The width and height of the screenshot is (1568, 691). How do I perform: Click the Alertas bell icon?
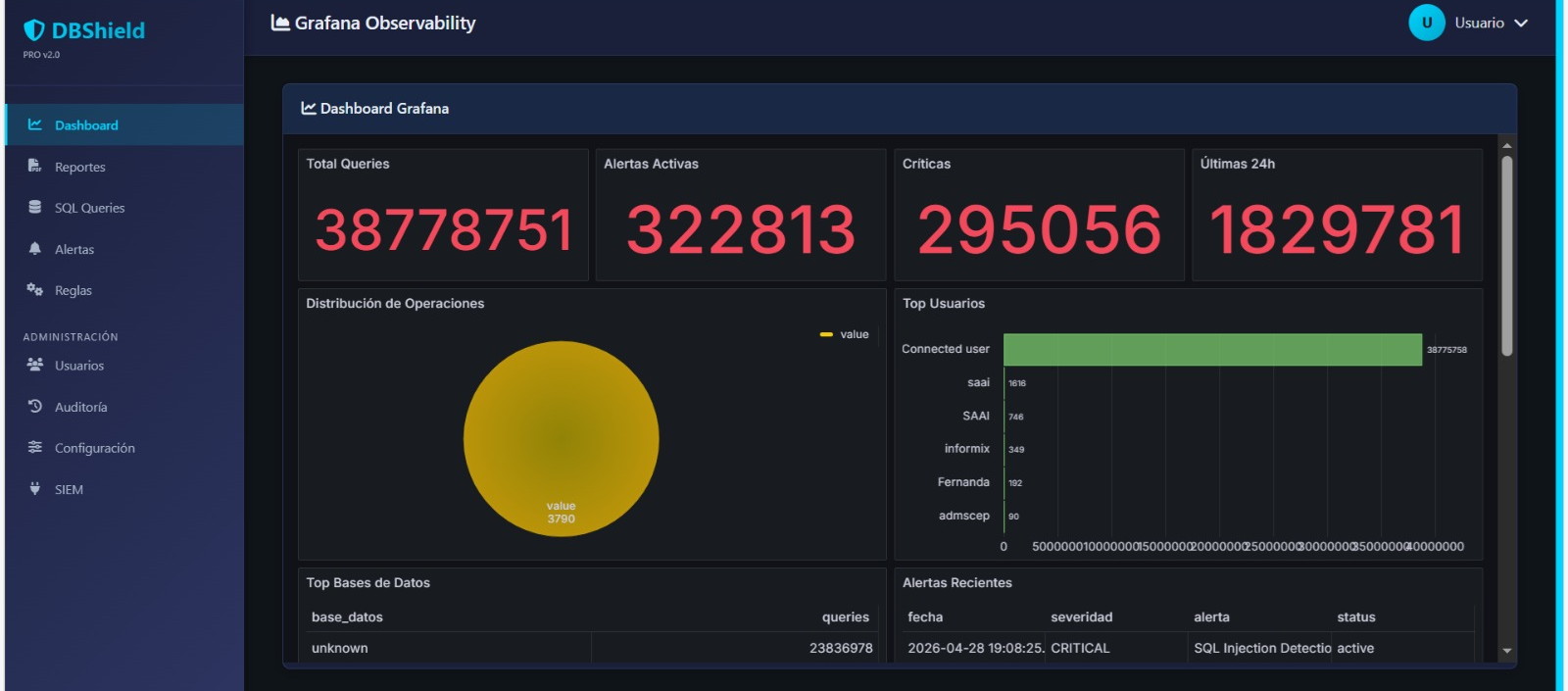coord(35,248)
